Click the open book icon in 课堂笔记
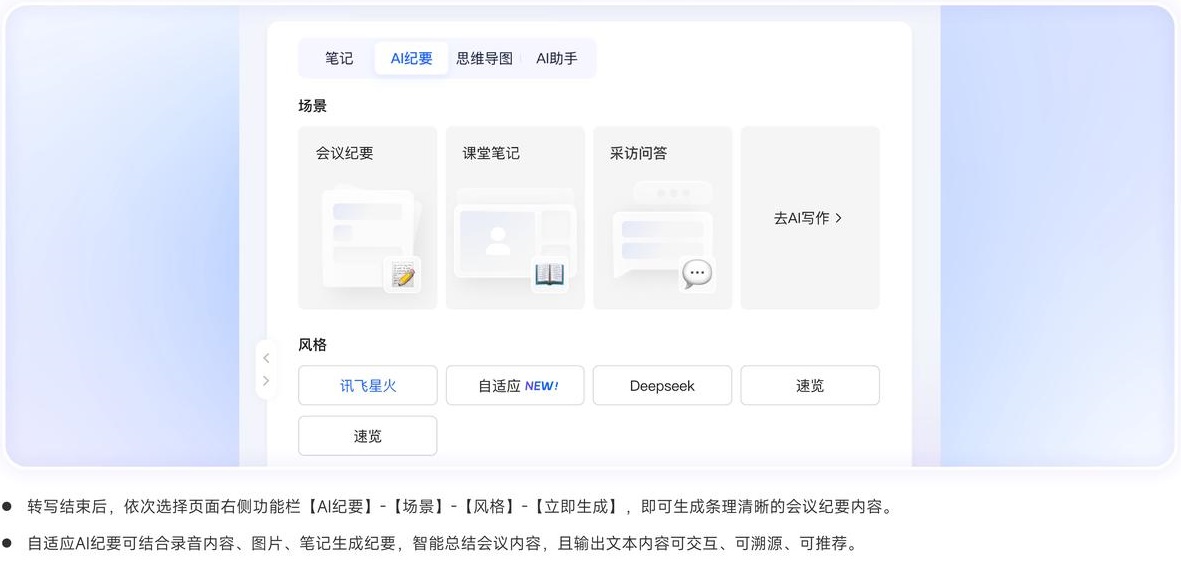 (x=549, y=274)
